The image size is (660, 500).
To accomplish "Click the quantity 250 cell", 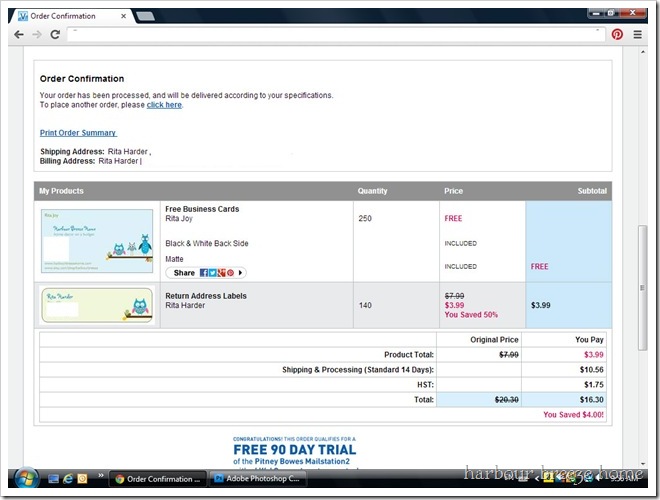I will (x=365, y=218).
